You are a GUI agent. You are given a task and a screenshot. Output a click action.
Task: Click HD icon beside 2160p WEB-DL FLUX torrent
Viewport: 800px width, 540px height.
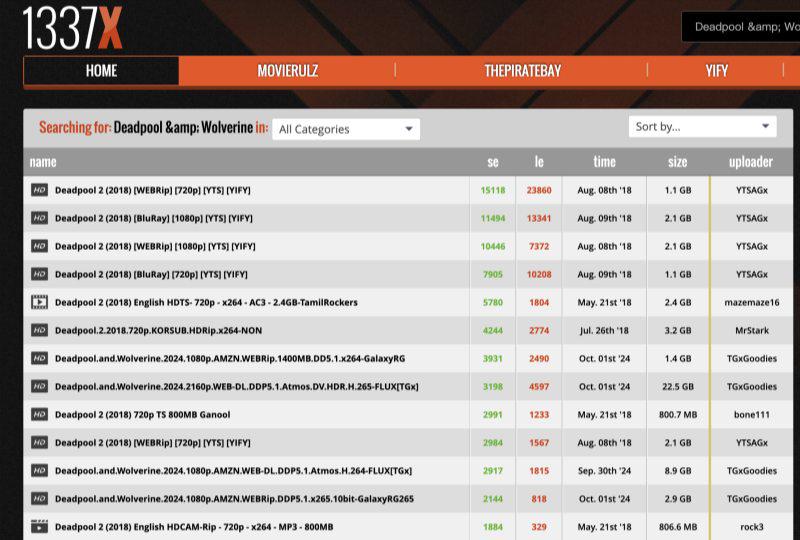click(x=39, y=386)
